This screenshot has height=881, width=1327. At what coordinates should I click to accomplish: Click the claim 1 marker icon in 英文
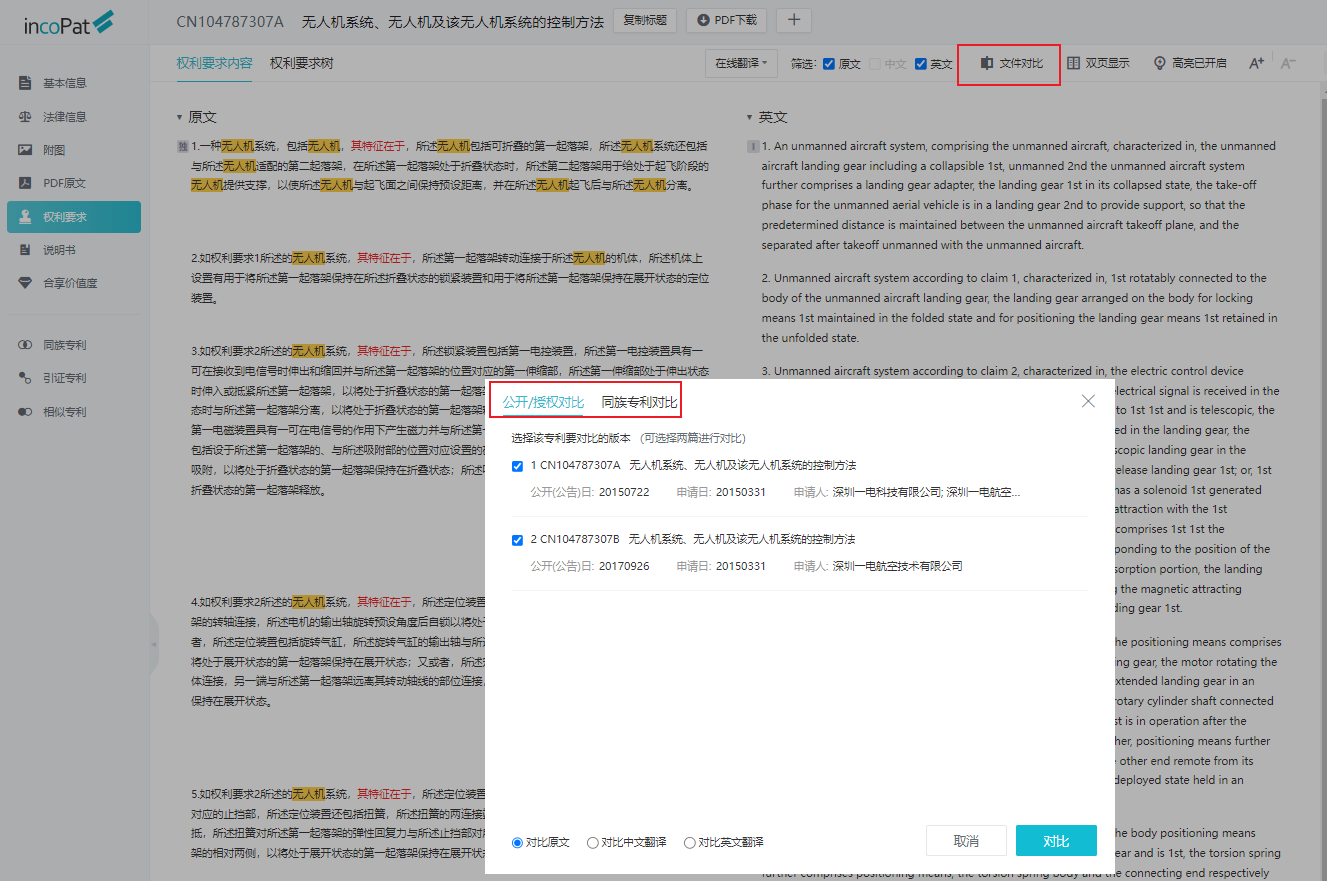tap(753, 146)
